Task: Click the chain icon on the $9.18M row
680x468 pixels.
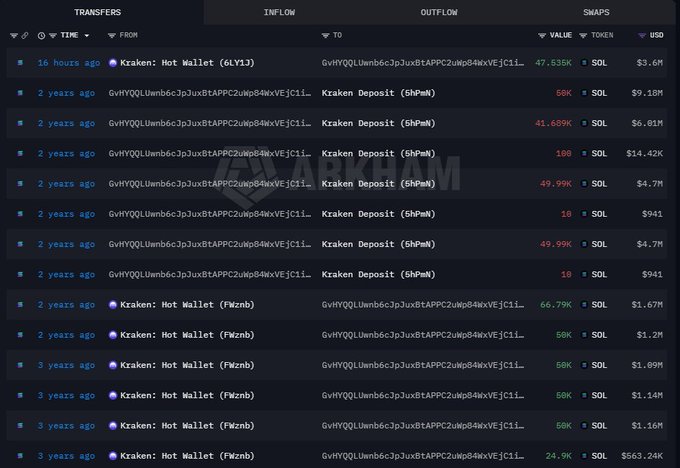Action: click(20, 93)
